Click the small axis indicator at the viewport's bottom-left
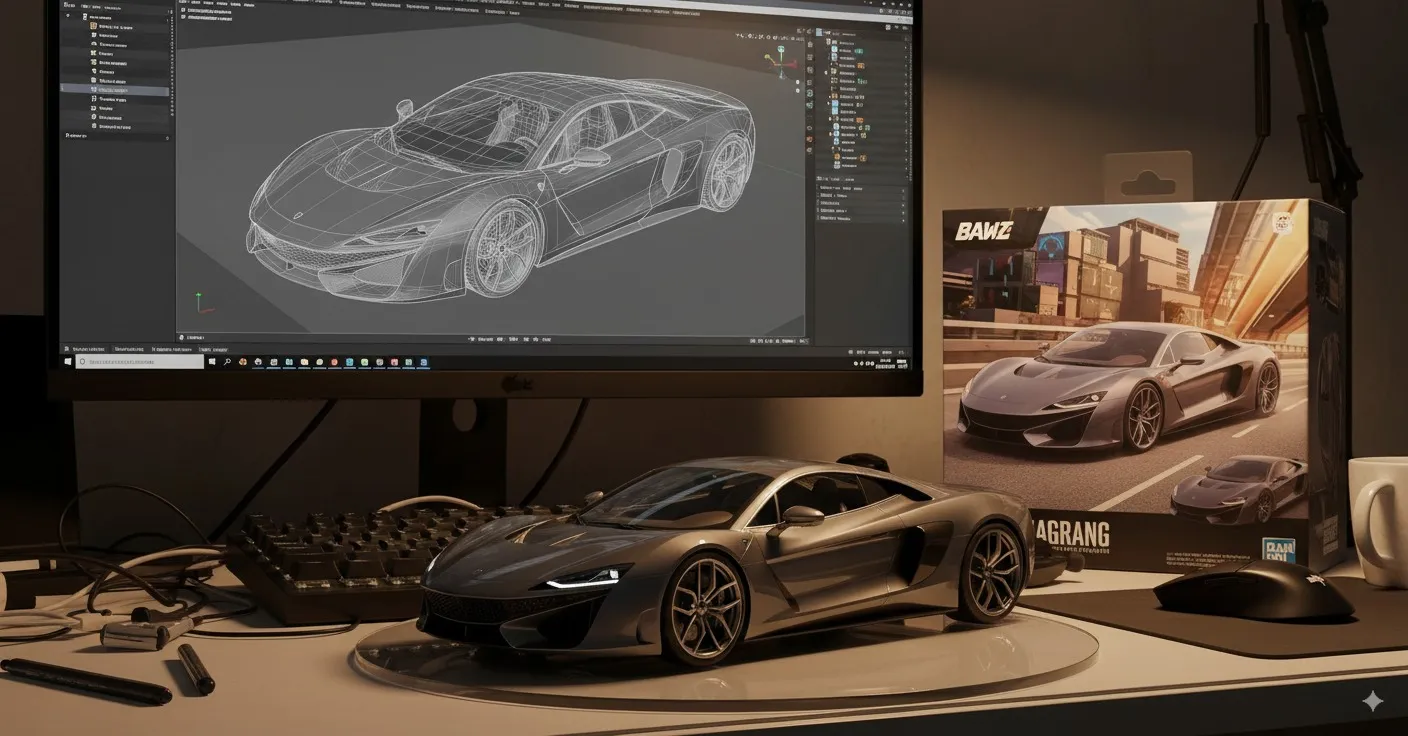The height and width of the screenshot is (736, 1408). (x=199, y=302)
